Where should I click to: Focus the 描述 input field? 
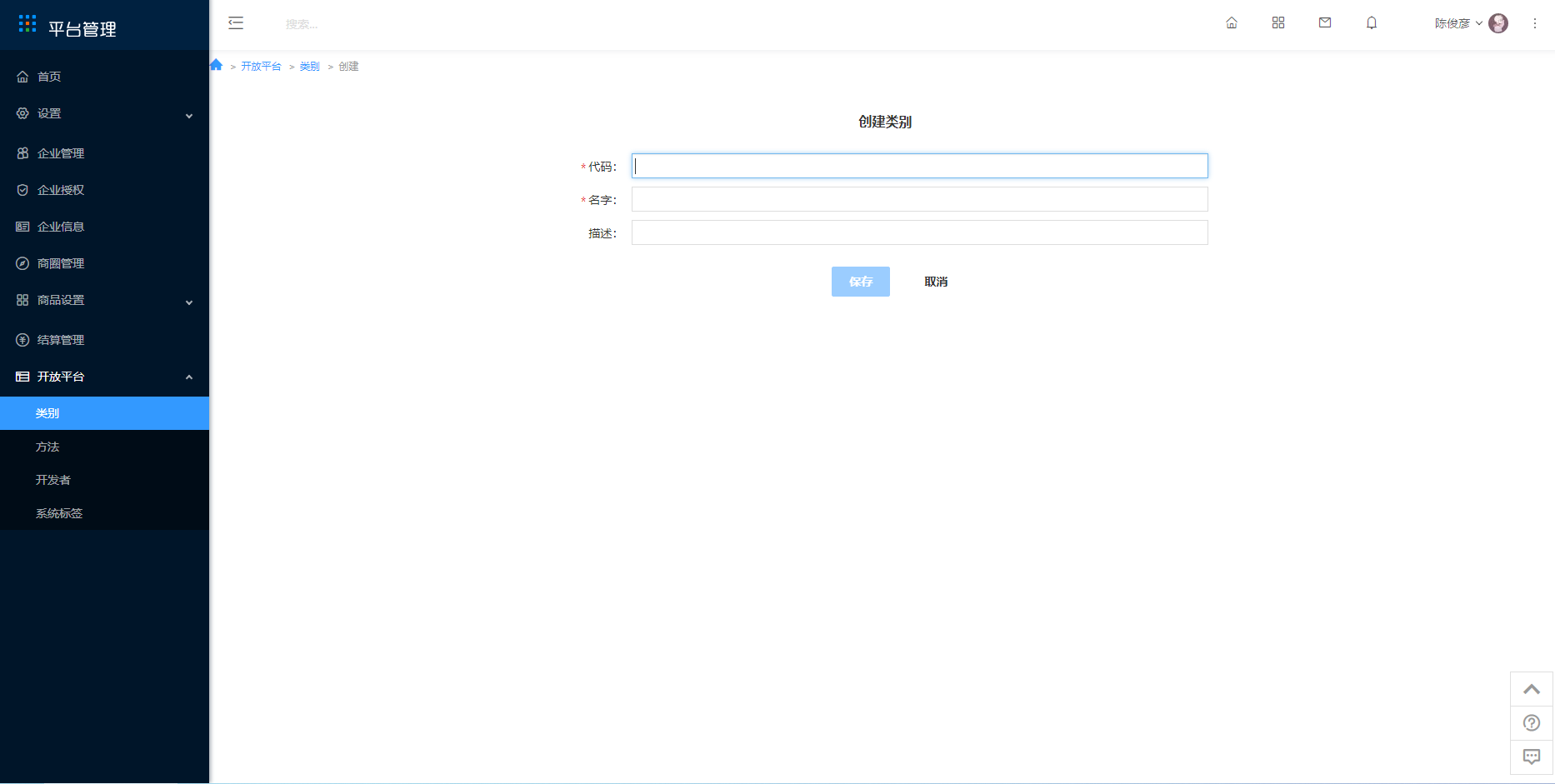(x=920, y=232)
